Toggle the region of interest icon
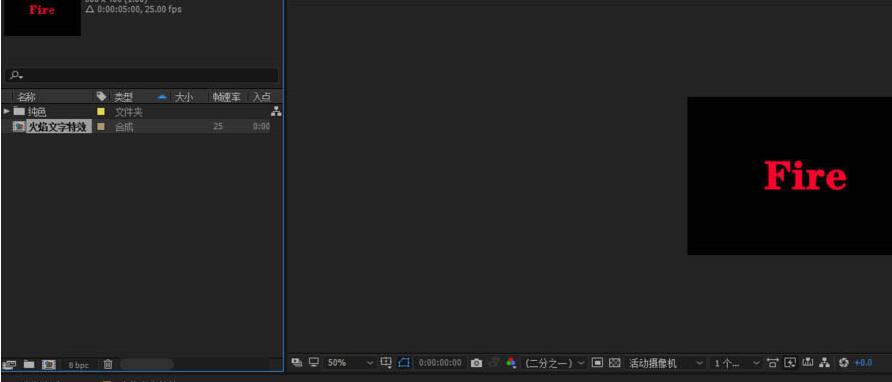The image size is (892, 382). tap(597, 363)
